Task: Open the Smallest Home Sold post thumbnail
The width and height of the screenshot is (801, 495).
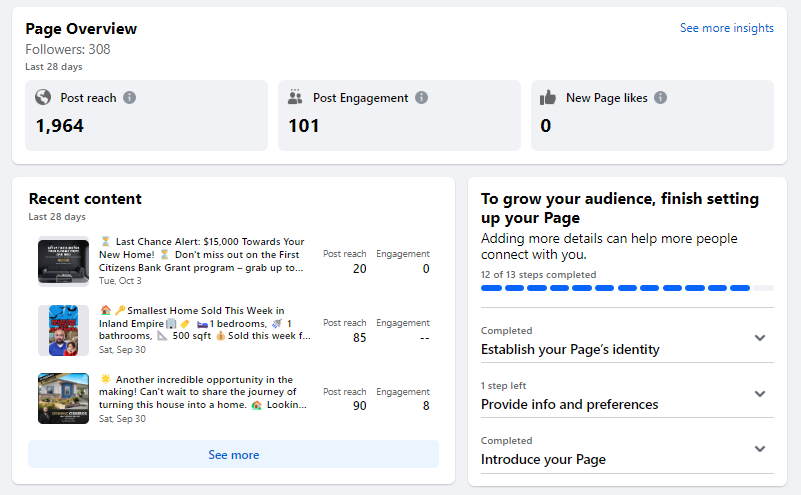Action: click(63, 330)
